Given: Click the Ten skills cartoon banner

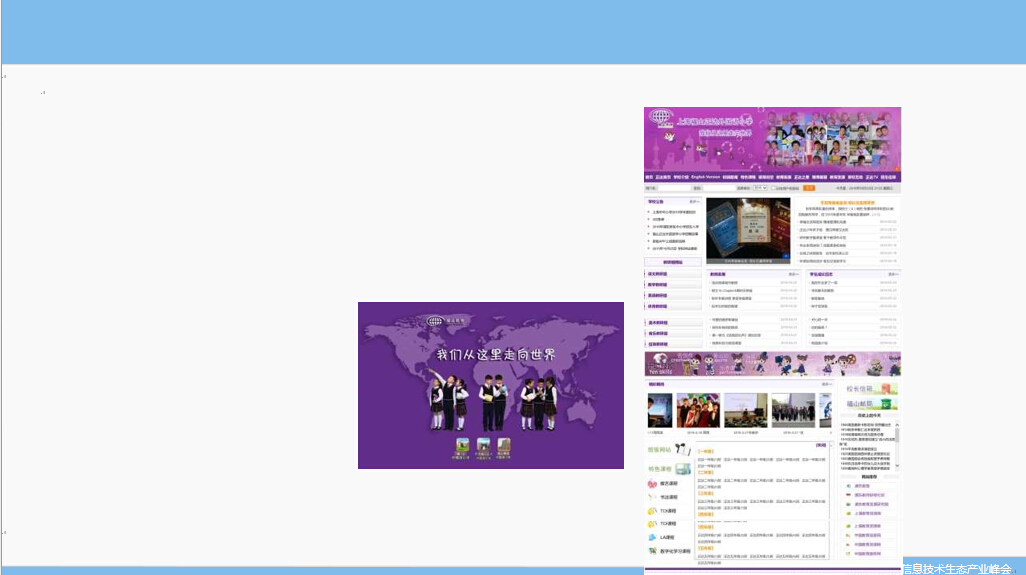Looking at the screenshot, I should (772, 364).
